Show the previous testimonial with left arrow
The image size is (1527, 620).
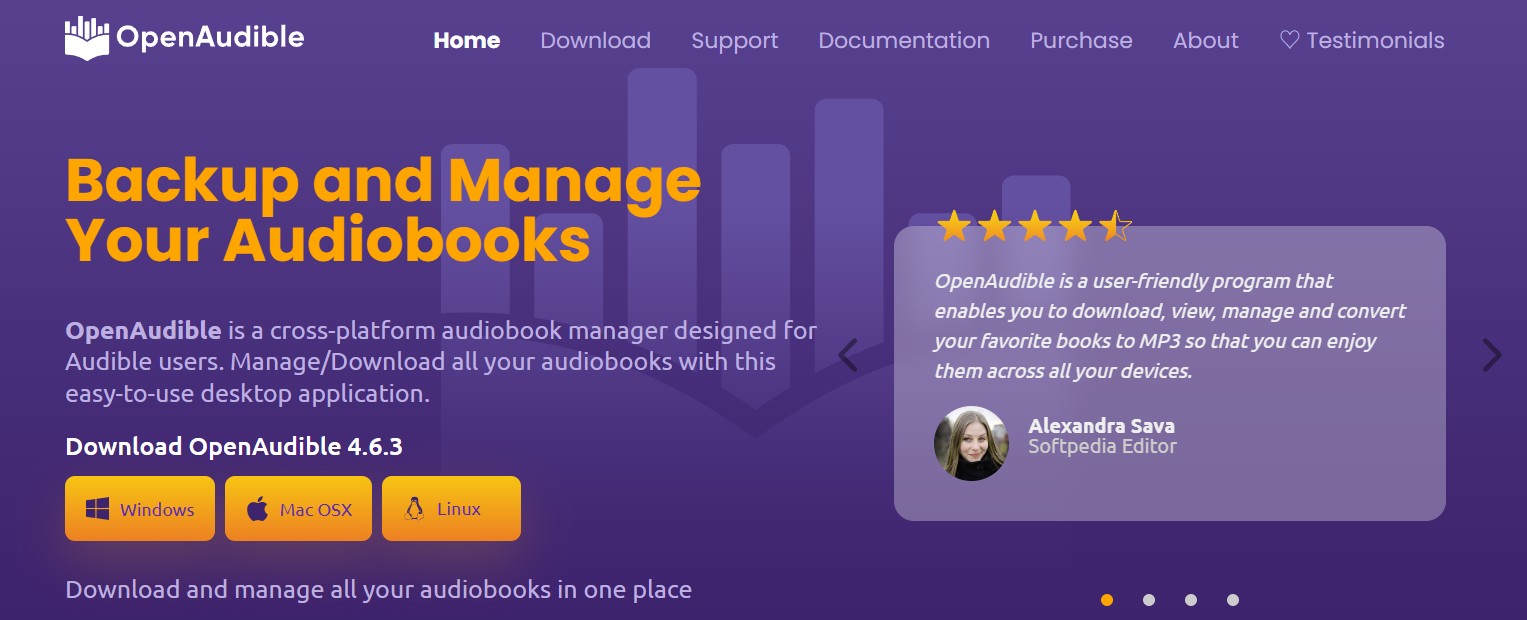pyautogui.click(x=848, y=355)
